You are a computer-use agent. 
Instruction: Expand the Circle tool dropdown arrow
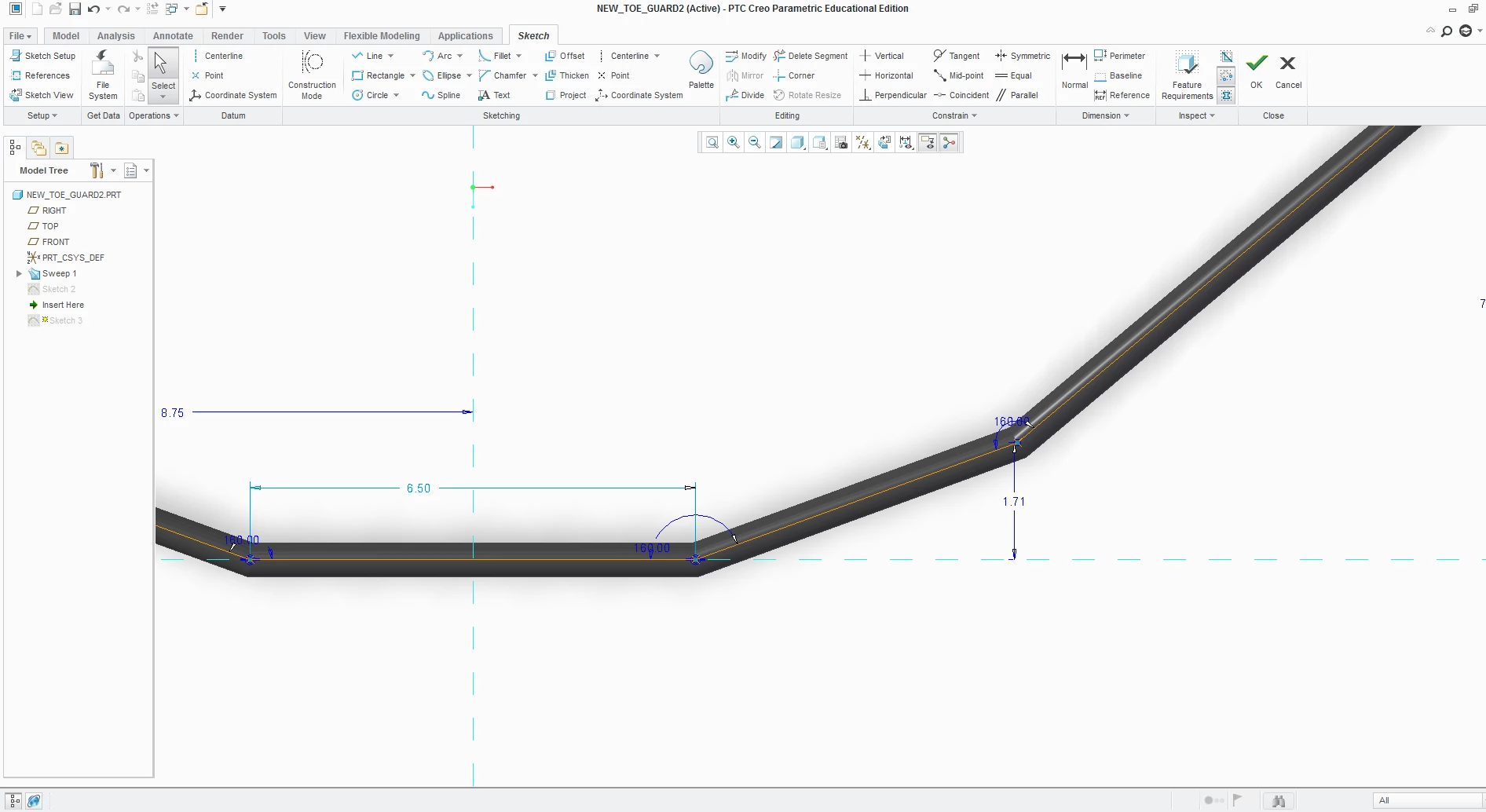[396, 95]
